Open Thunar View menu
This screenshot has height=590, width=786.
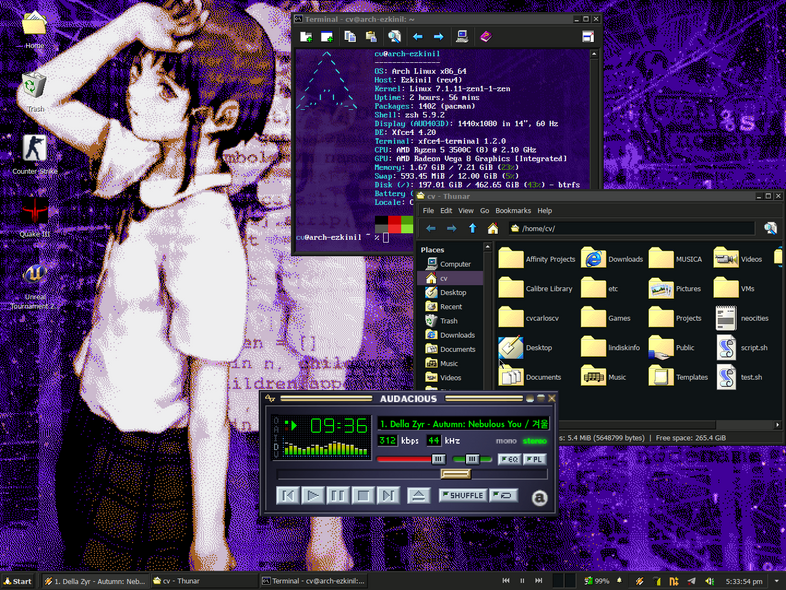coord(465,211)
